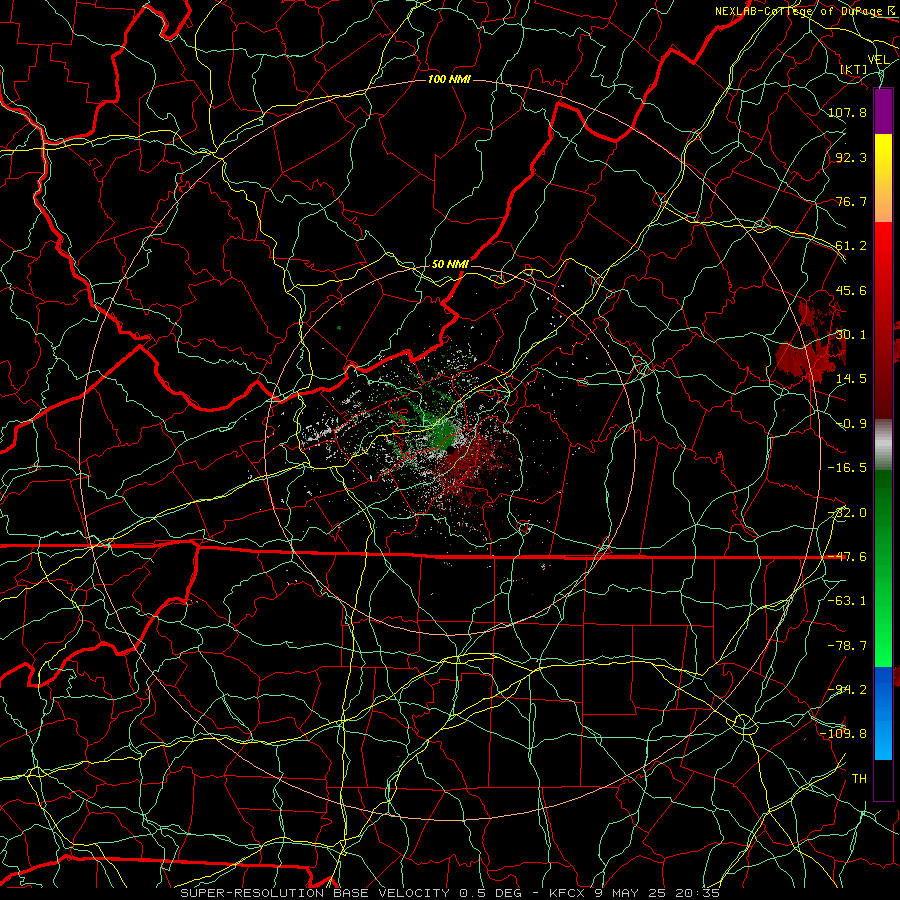900x900 pixels.
Task: Click the 100 NMI range ring label
Action: click(x=449, y=79)
